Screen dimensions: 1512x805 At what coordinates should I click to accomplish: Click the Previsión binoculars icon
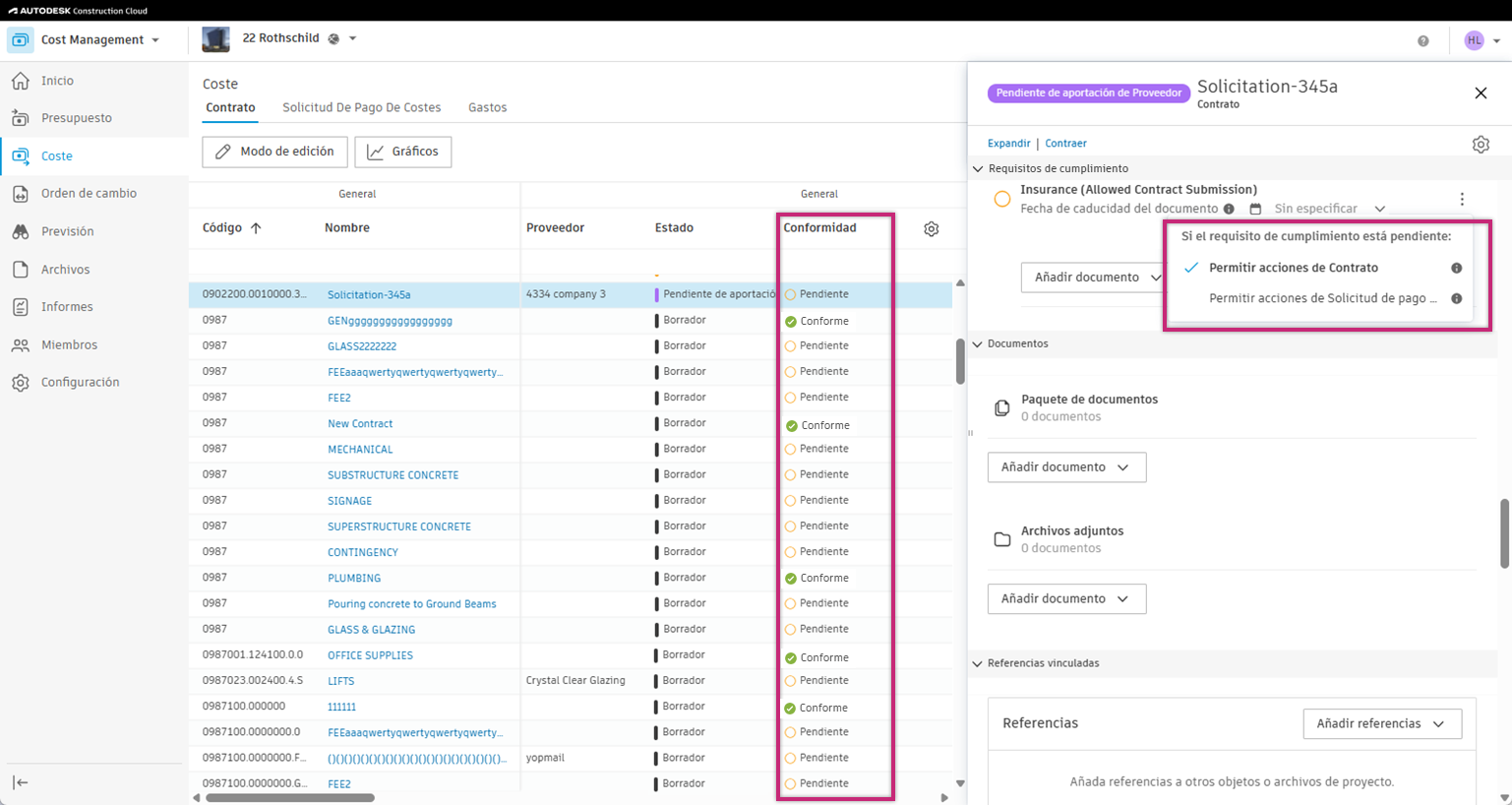coord(21,231)
